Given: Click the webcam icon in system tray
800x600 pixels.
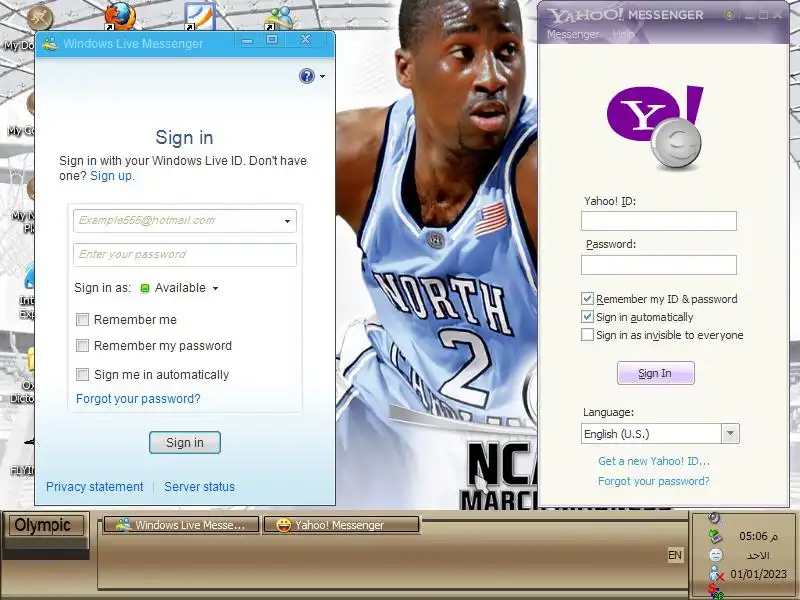Looking at the screenshot, I should coord(715,518).
